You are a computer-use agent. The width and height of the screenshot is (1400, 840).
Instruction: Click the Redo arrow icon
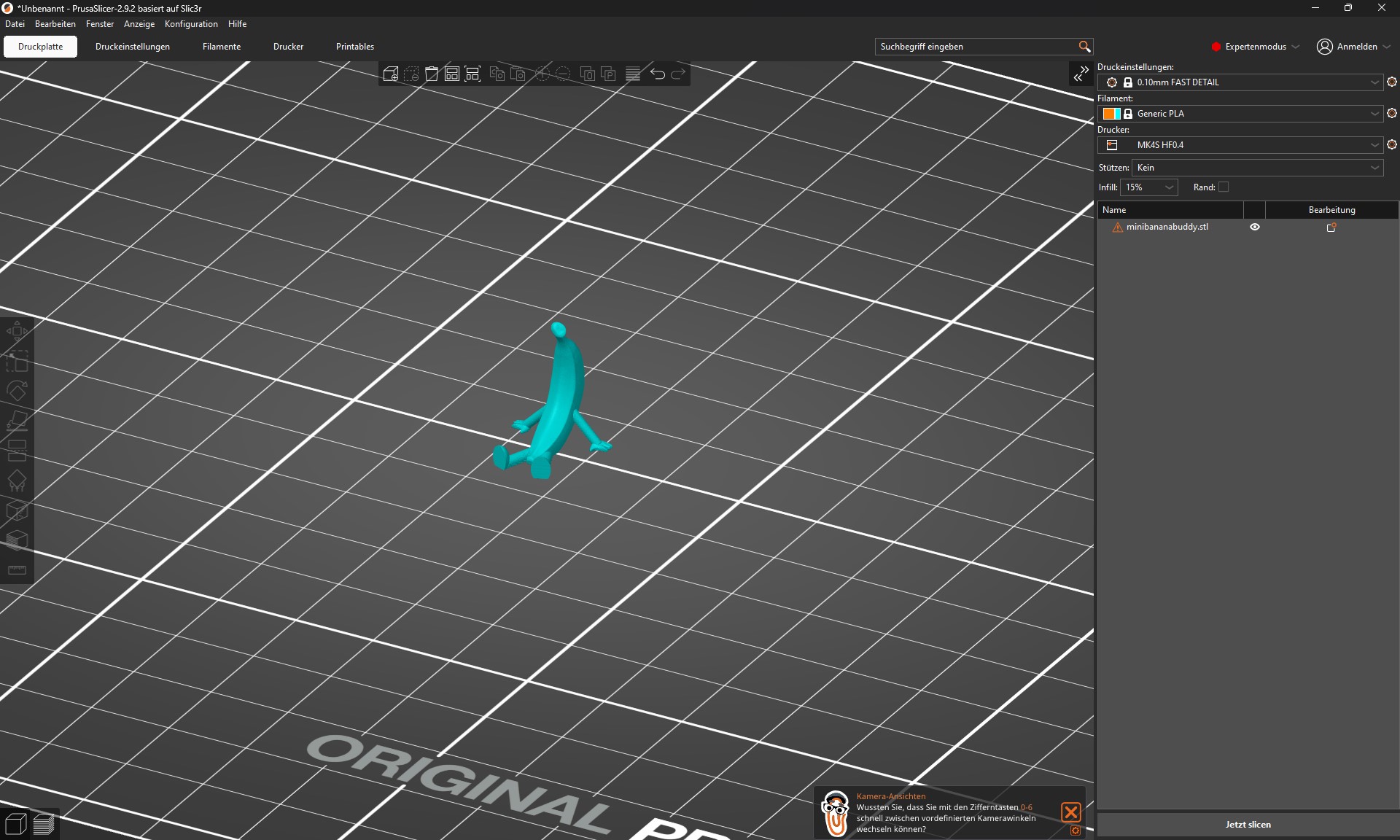(678, 74)
